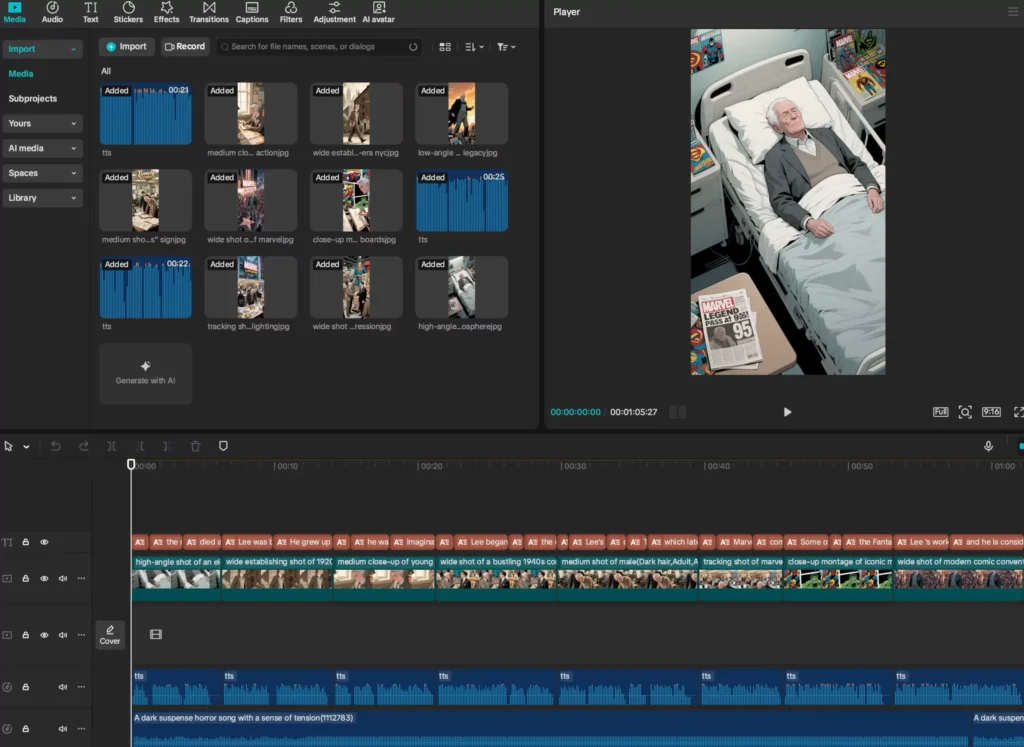Open more options for main video track

[82, 578]
